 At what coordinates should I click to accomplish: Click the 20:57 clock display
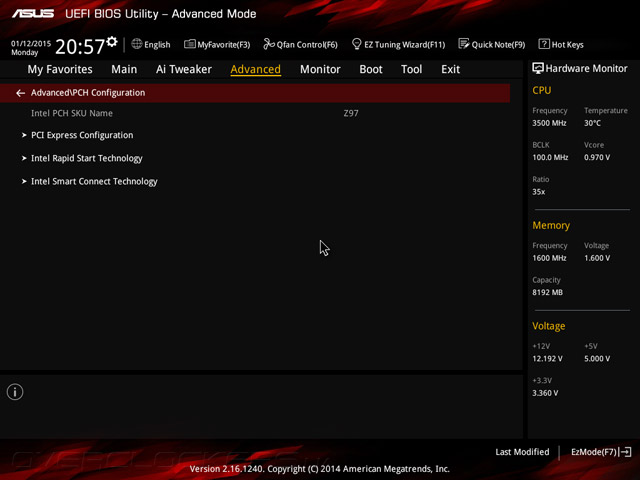pyautogui.click(x=80, y=46)
